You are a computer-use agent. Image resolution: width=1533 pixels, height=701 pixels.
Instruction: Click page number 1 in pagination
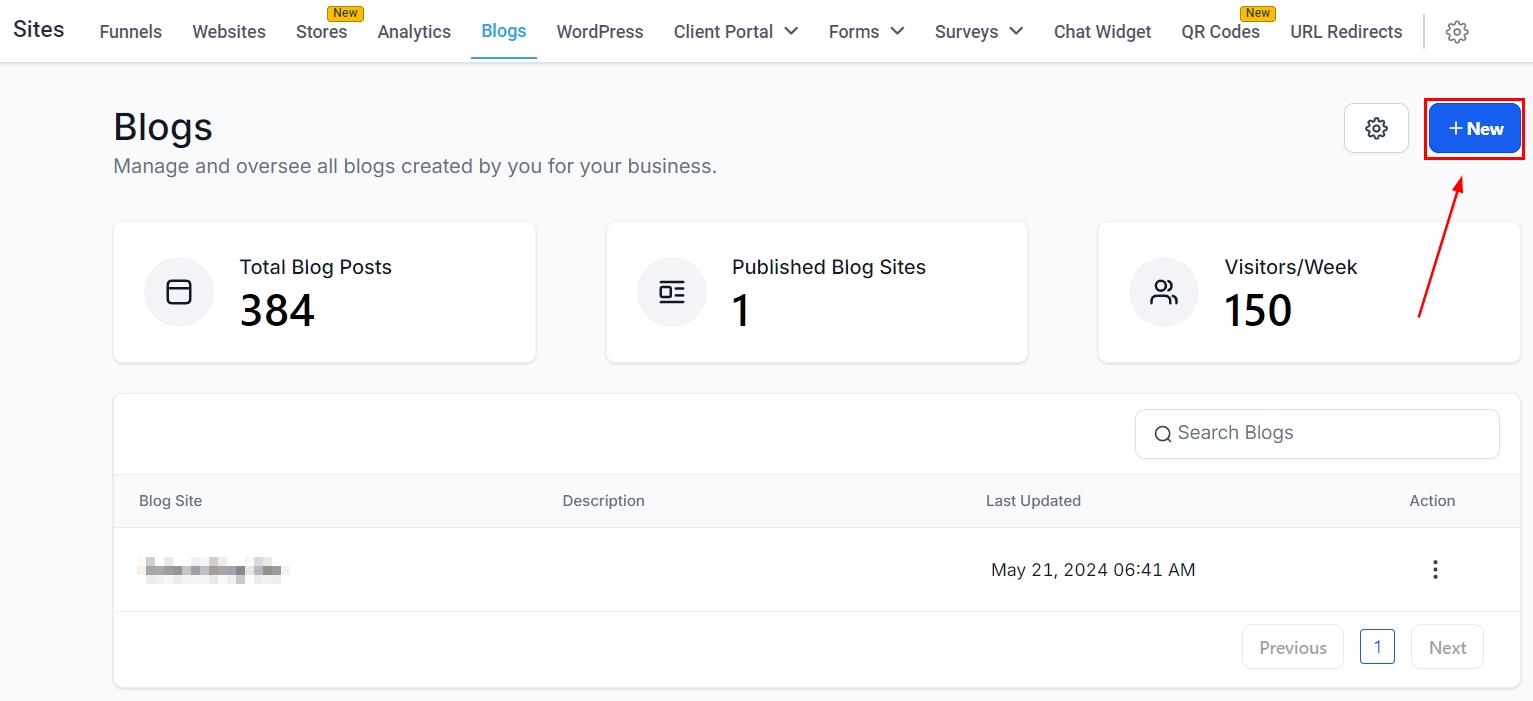pyautogui.click(x=1377, y=647)
